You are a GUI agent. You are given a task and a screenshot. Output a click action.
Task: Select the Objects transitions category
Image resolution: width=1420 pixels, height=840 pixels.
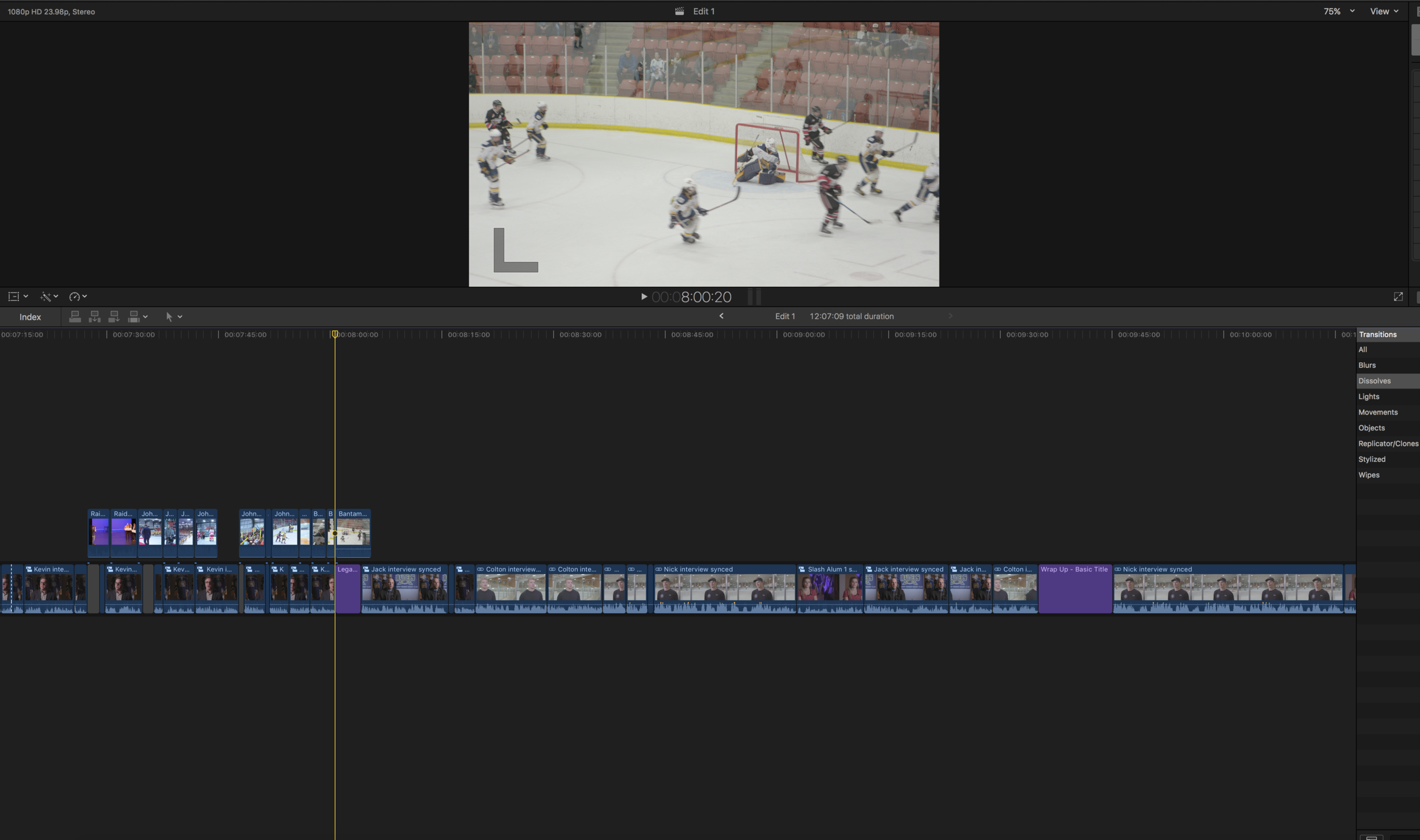point(1388,428)
